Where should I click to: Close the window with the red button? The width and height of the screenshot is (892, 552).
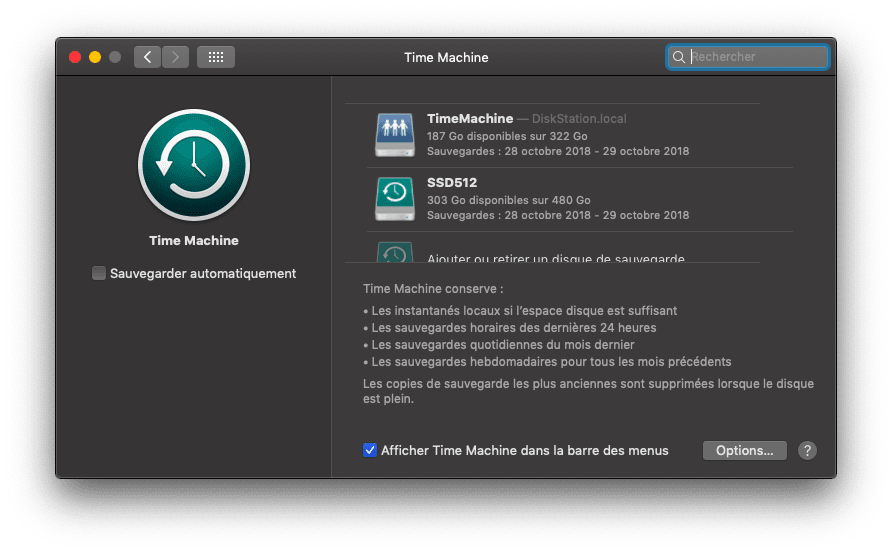75,57
